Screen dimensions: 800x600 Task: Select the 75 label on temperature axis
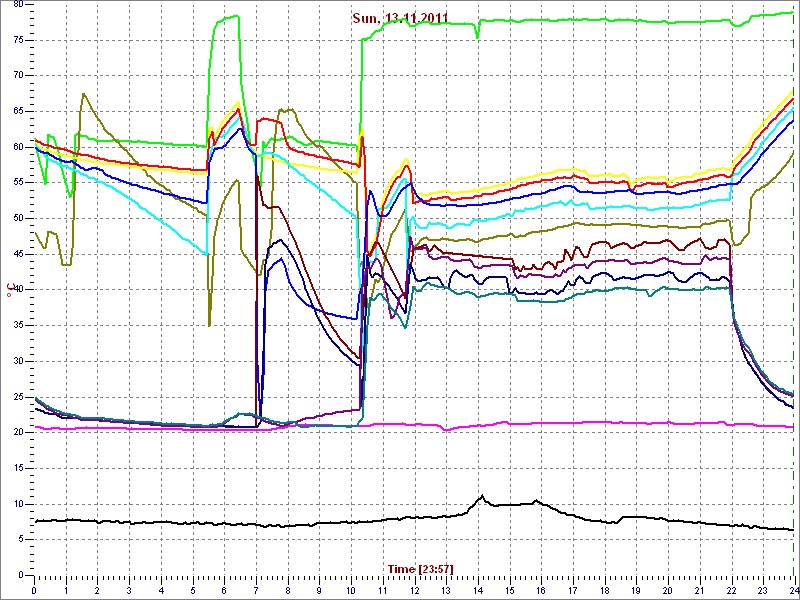[x=16, y=40]
